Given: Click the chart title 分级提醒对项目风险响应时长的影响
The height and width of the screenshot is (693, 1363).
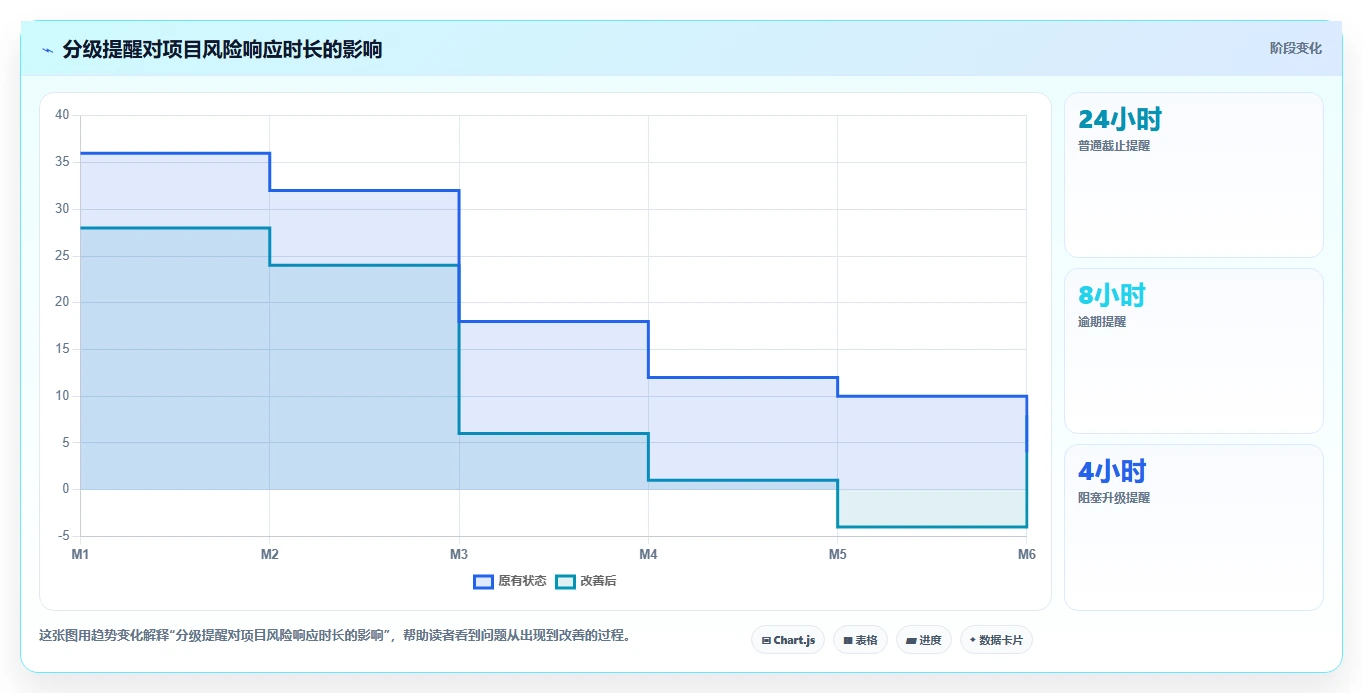Looking at the screenshot, I should pos(222,49).
